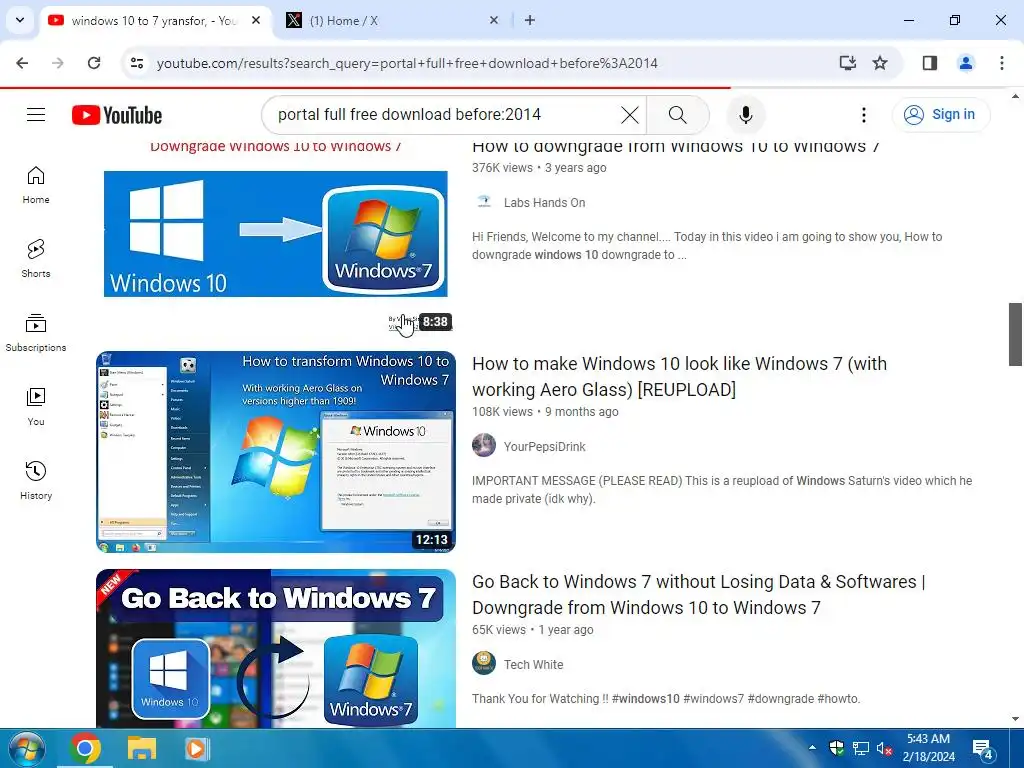Open the Labs Hands On channel name
Image resolution: width=1024 pixels, height=768 pixels.
(544, 202)
